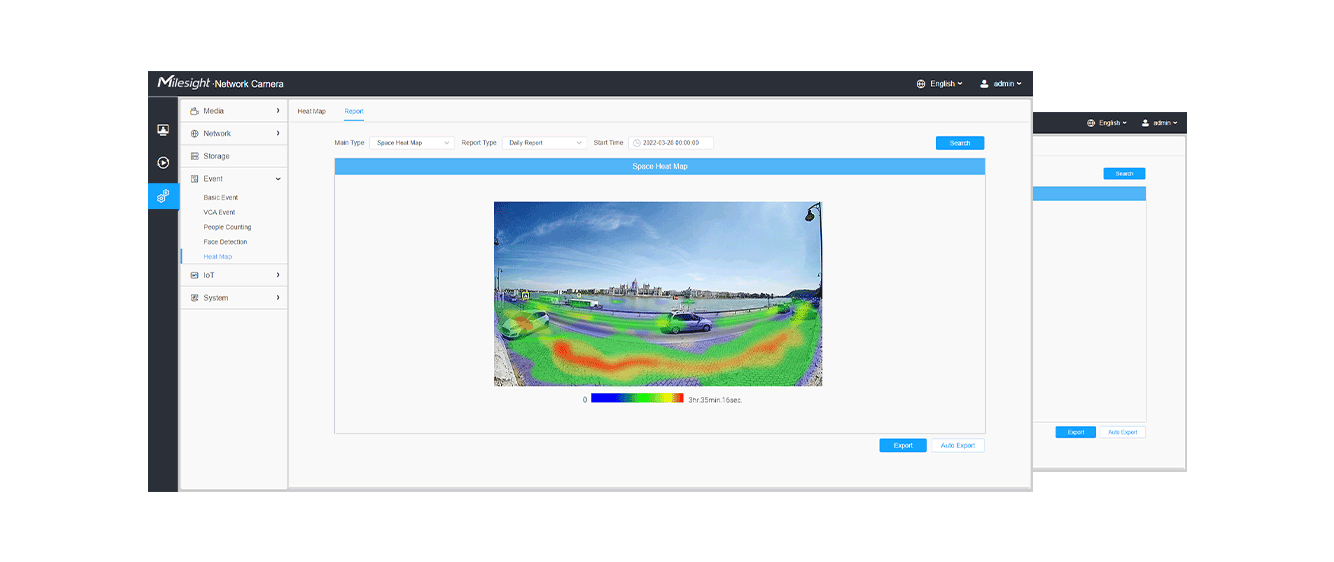The image size is (1334, 562).
Task: Select the Settings gears icon in left sidebar
Action: click(x=163, y=196)
